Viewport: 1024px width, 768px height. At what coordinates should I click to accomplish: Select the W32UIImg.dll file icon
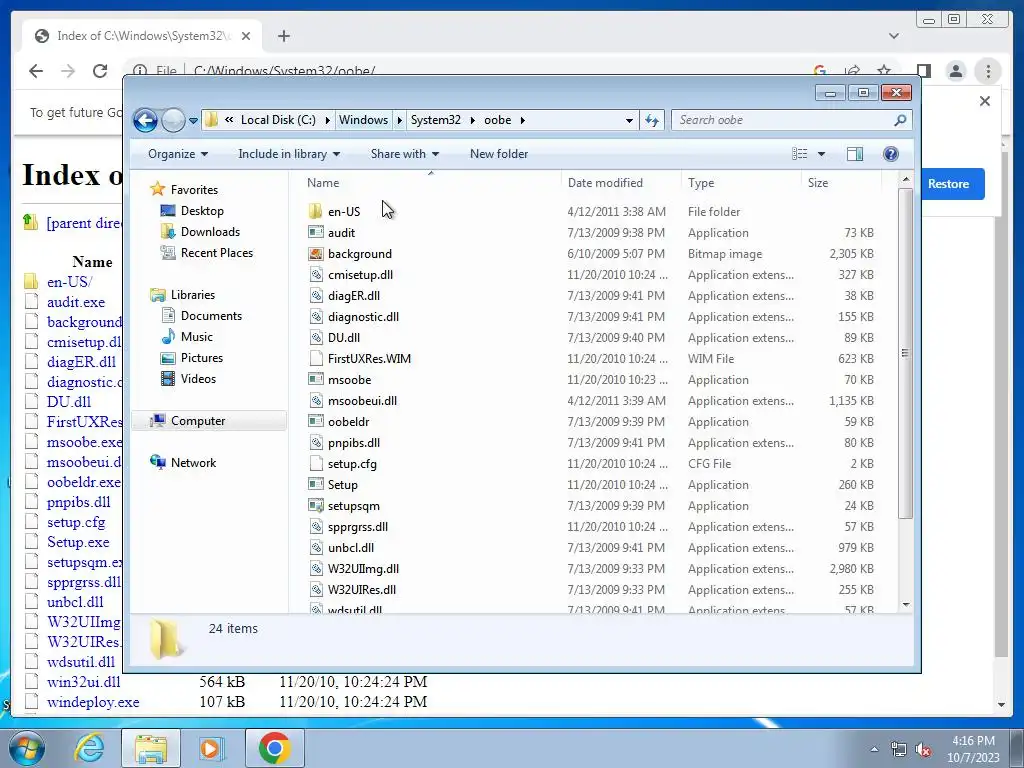point(315,569)
